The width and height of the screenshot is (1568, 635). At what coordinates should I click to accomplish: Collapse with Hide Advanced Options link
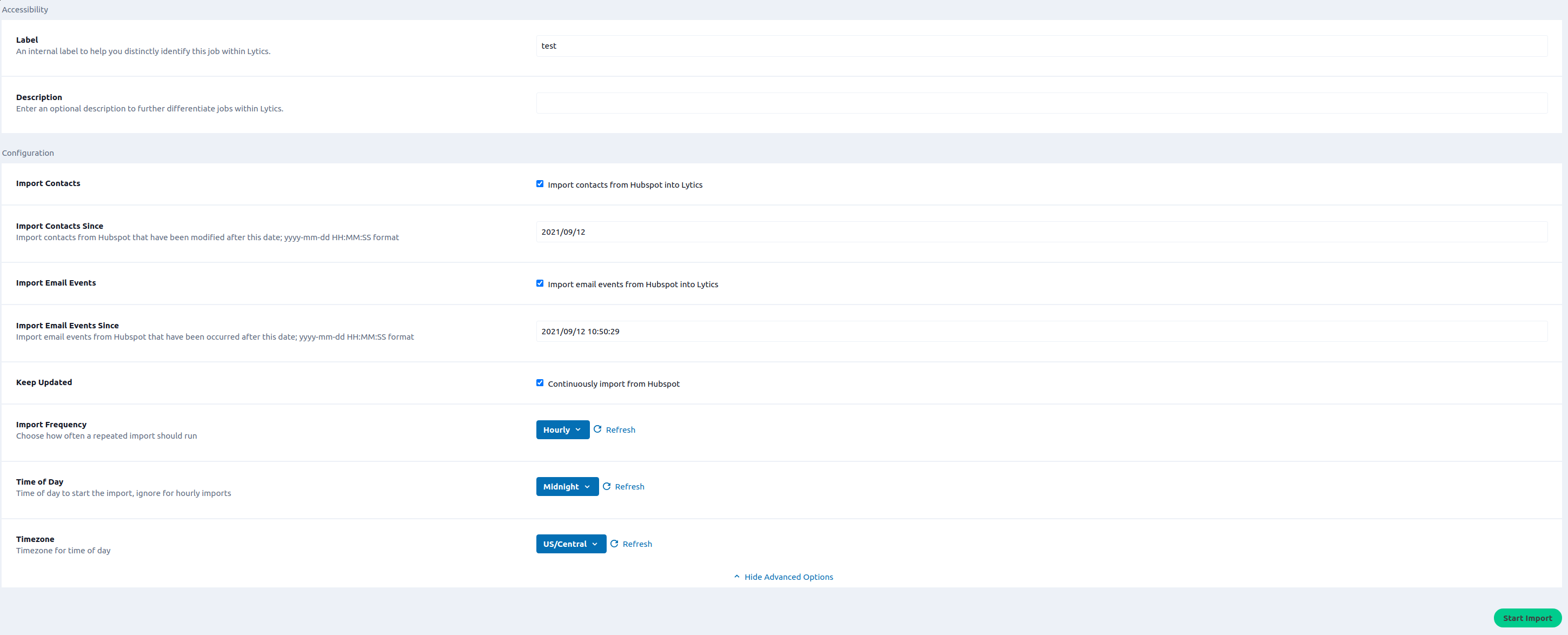(x=783, y=577)
